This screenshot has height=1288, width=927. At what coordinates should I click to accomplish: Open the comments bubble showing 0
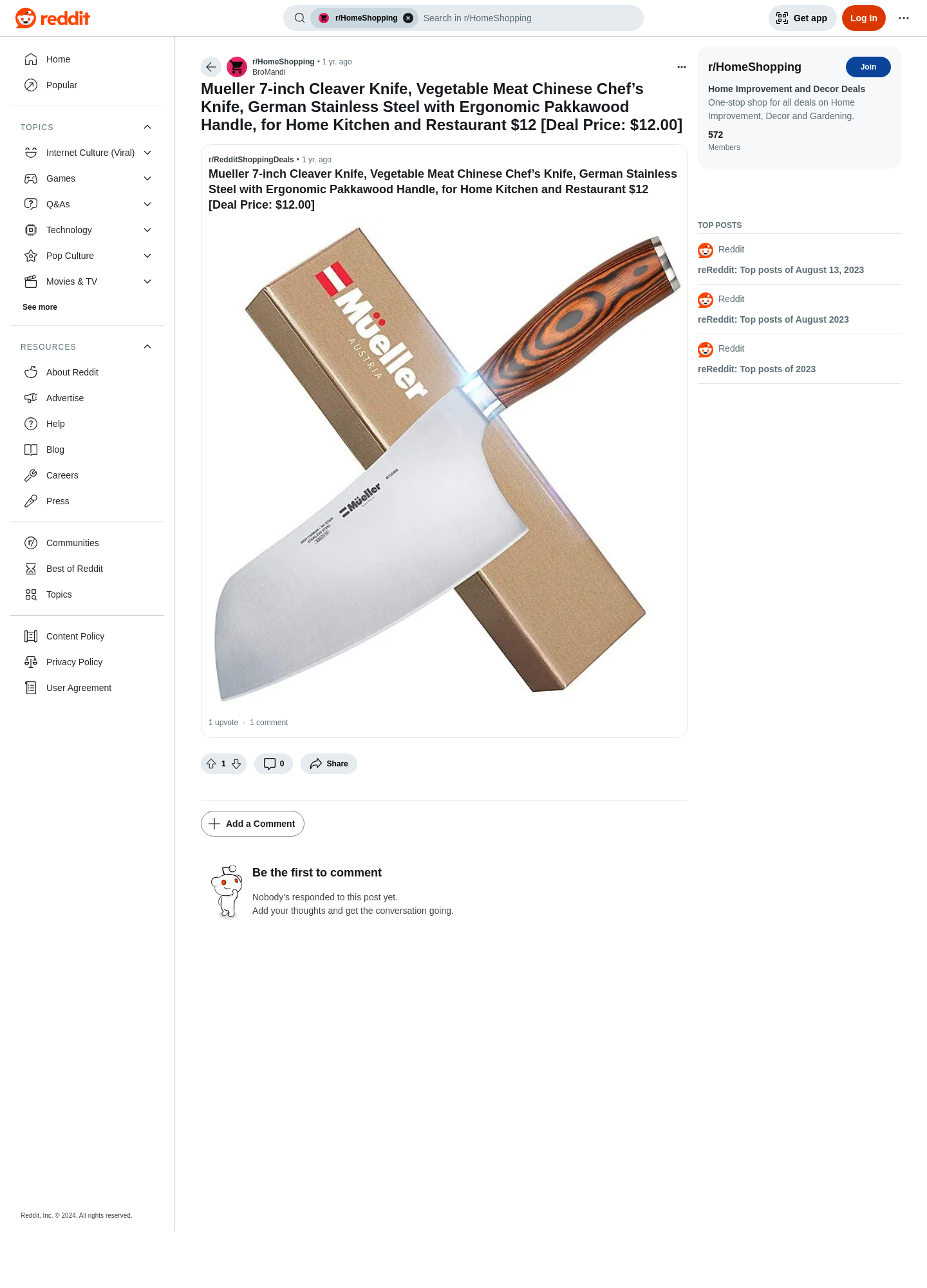pyautogui.click(x=274, y=764)
